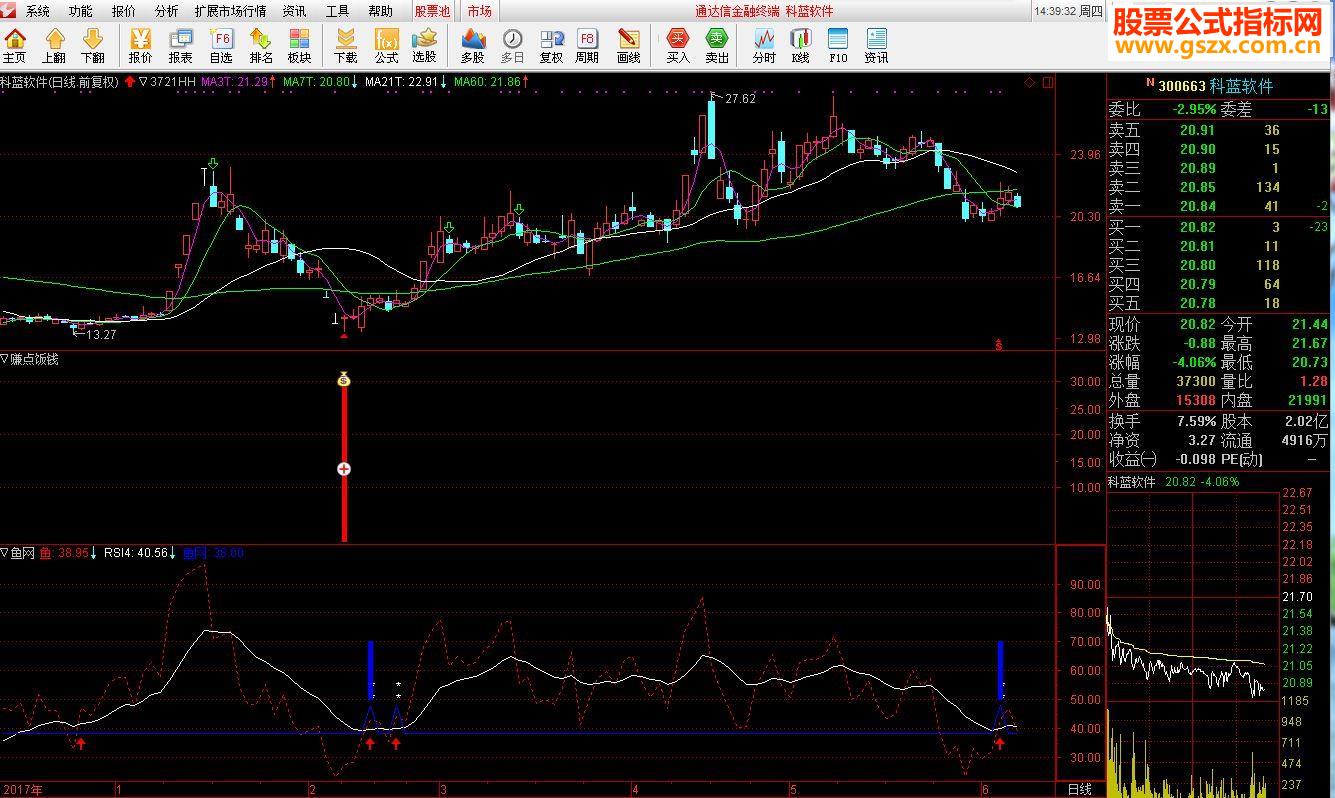The image size is (1335, 798).
Task: Expand the 鱼网 indicator dropdown
Action: coord(5,552)
